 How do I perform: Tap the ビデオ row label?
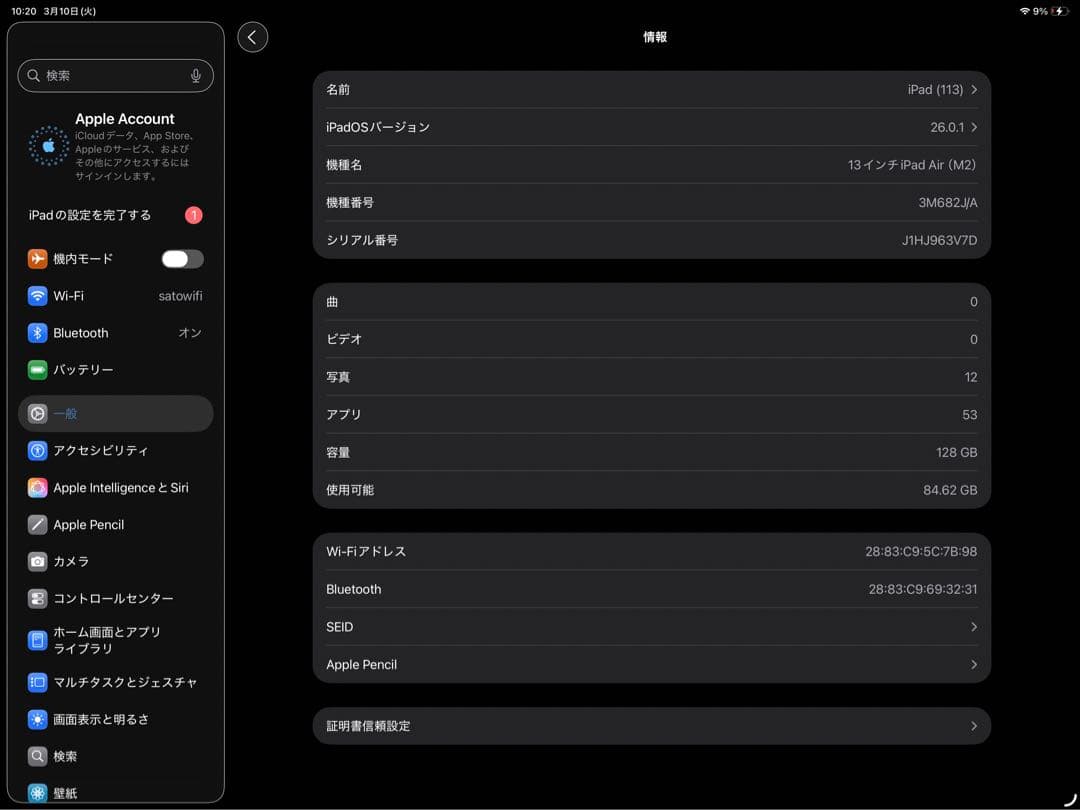click(x=344, y=340)
